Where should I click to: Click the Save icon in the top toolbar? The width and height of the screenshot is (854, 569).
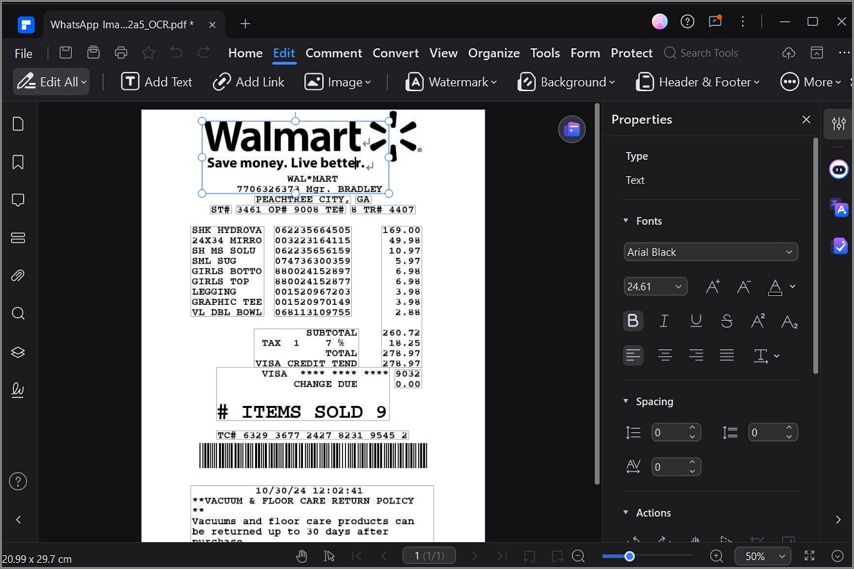(66, 53)
